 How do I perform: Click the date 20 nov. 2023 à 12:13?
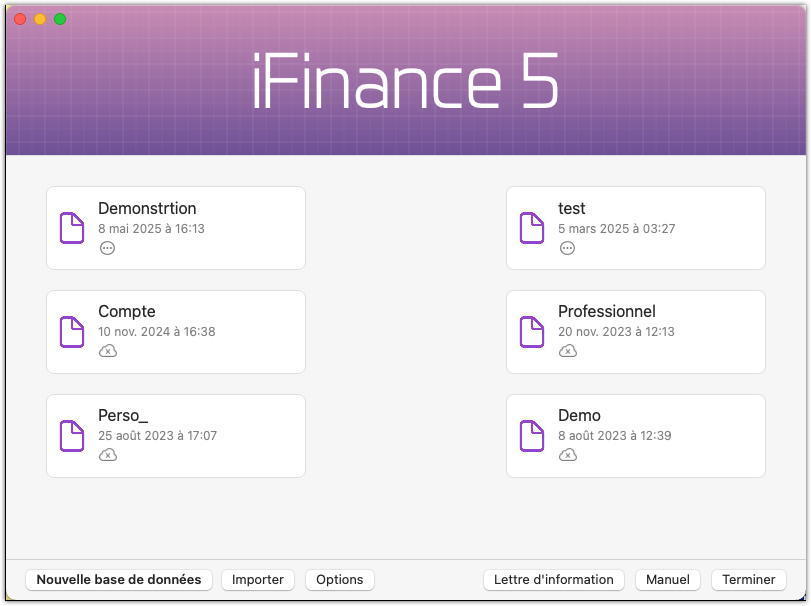(616, 331)
